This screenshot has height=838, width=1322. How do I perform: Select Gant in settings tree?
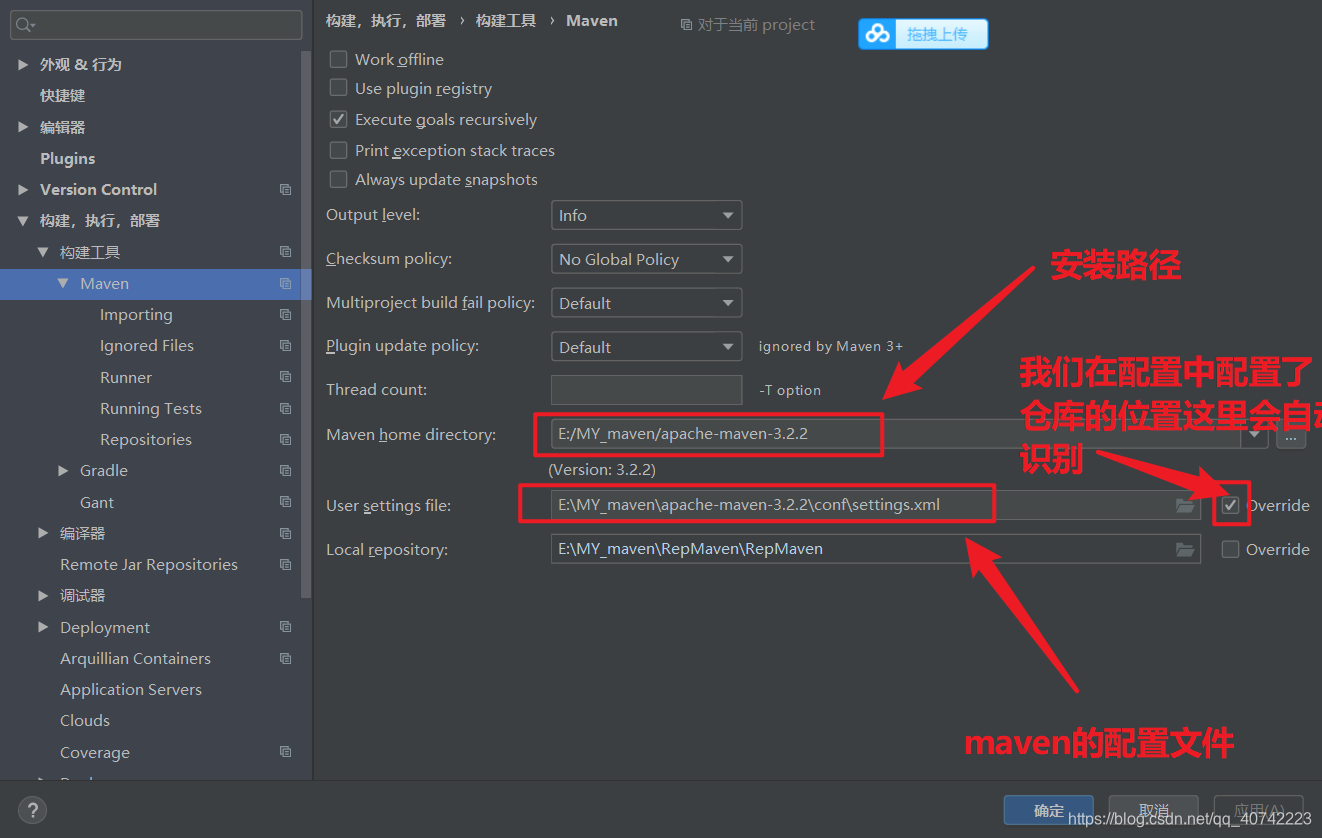point(97,502)
